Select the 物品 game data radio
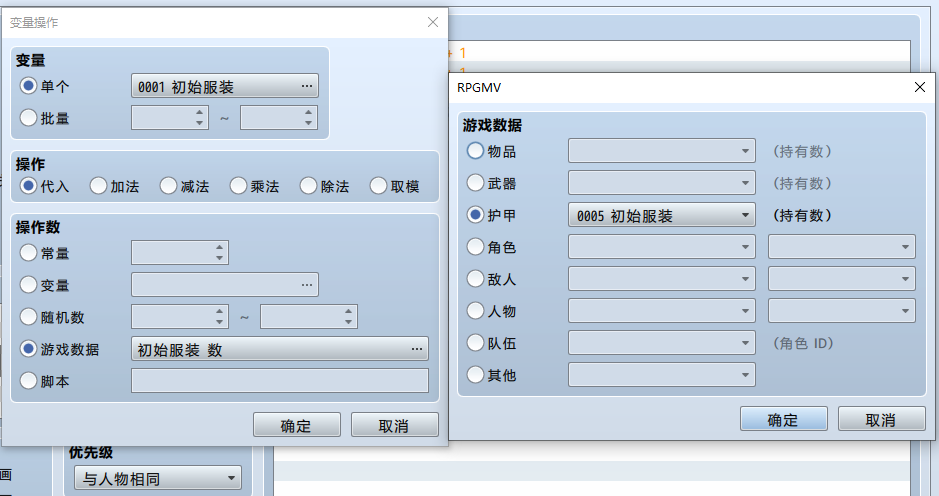939x496 pixels. 475,150
